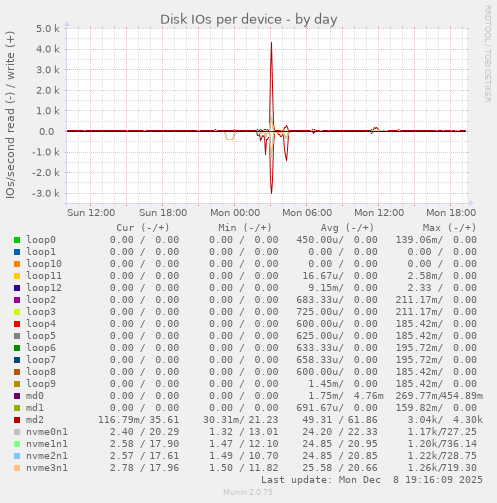Click the md2 dark red legend swatch
497x503 pixels.
coord(17,420)
